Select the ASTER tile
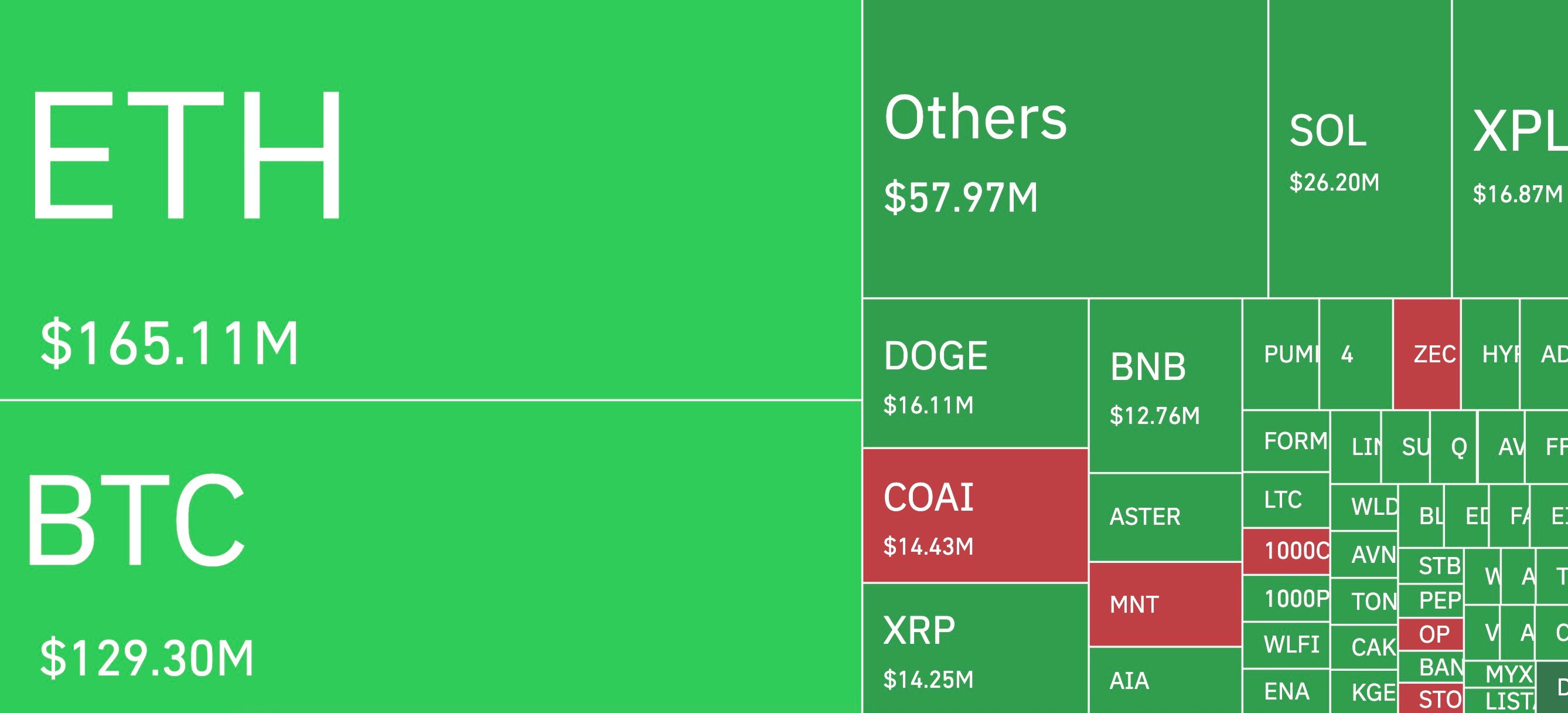1568x713 pixels. tap(1165, 517)
